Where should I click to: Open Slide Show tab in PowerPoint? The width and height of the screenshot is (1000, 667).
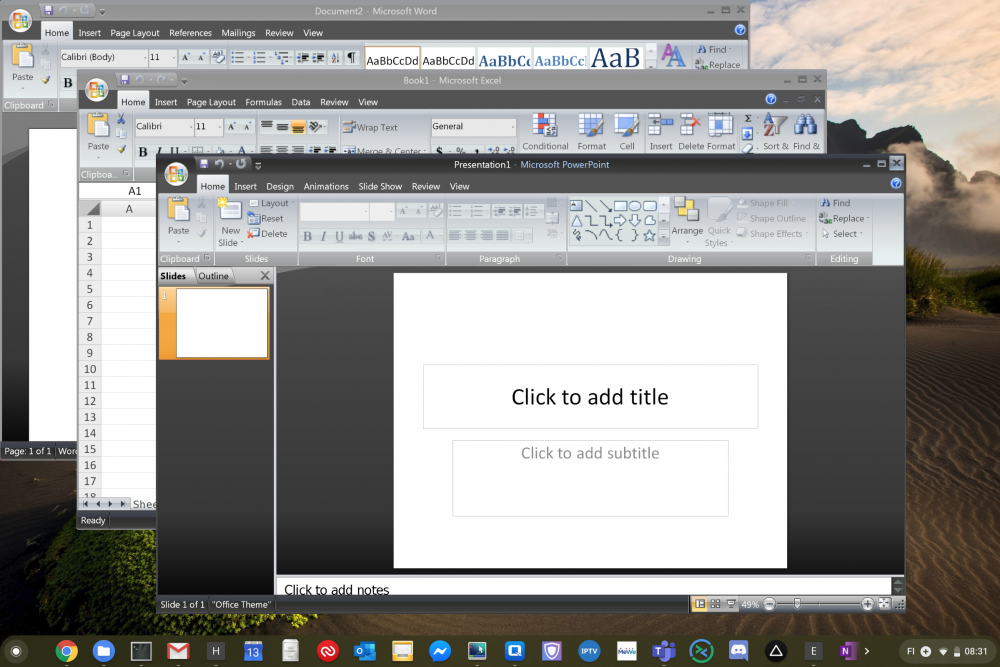(x=380, y=186)
